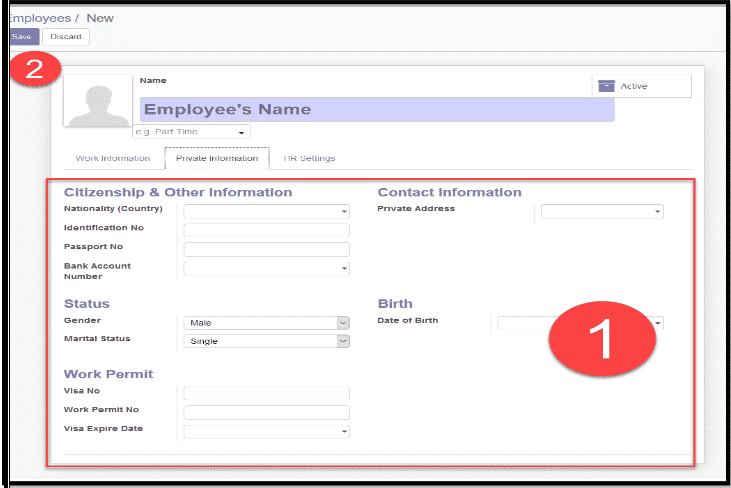Open the Employees breadcrumb link
This screenshot has width=731, height=488.
click(x=40, y=18)
